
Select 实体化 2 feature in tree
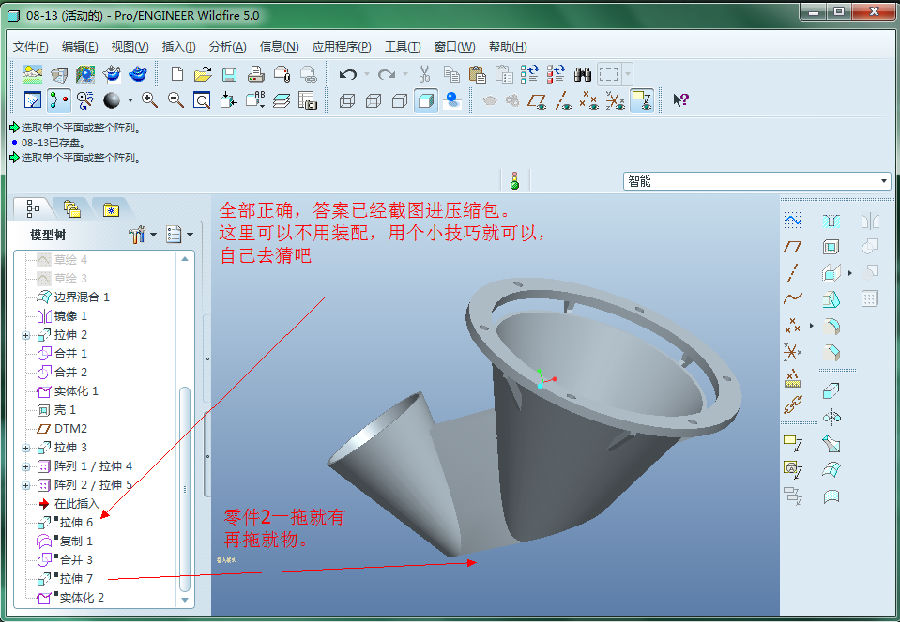point(81,598)
